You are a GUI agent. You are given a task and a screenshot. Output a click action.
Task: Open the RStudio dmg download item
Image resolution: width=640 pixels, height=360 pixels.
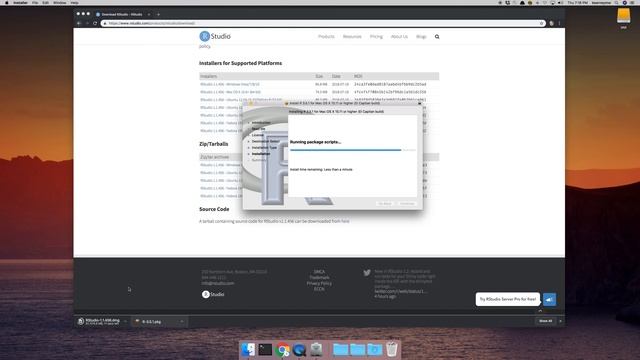[x=99, y=322]
